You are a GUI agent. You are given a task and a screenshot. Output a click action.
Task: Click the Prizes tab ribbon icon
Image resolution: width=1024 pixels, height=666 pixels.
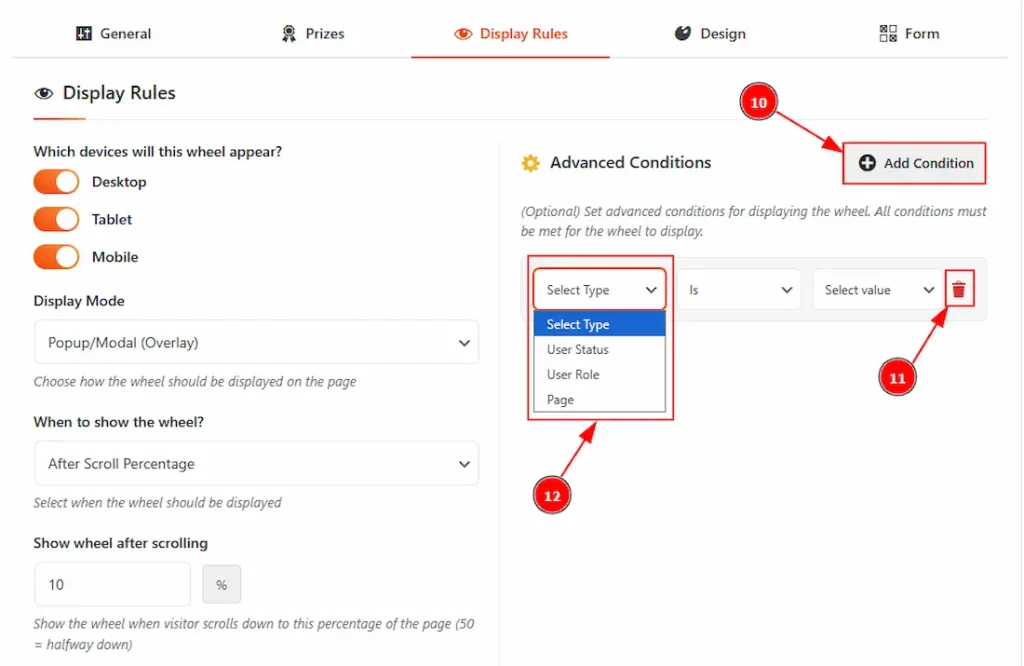click(289, 34)
